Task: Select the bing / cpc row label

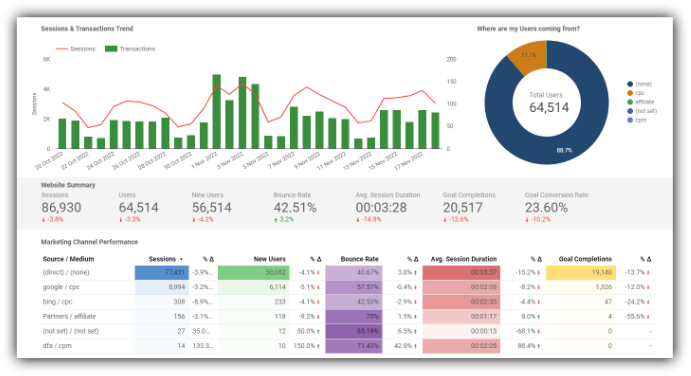Action: coord(57,302)
